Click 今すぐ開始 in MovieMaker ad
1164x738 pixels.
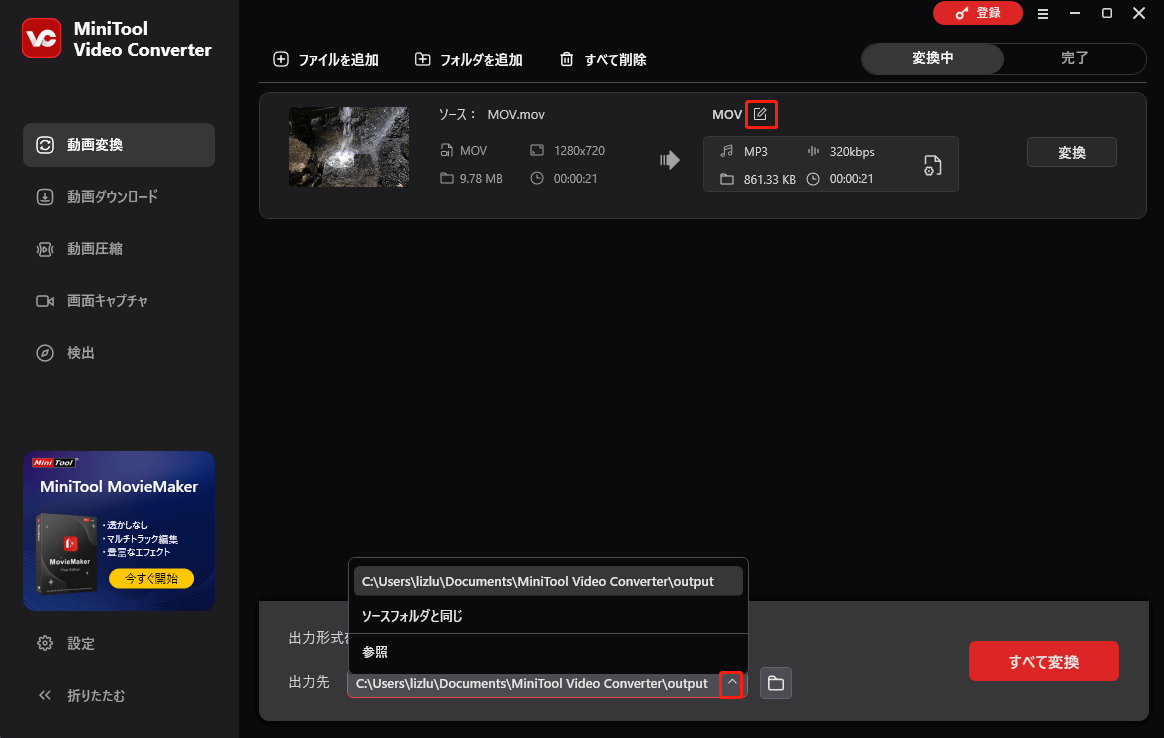pyautogui.click(x=151, y=578)
